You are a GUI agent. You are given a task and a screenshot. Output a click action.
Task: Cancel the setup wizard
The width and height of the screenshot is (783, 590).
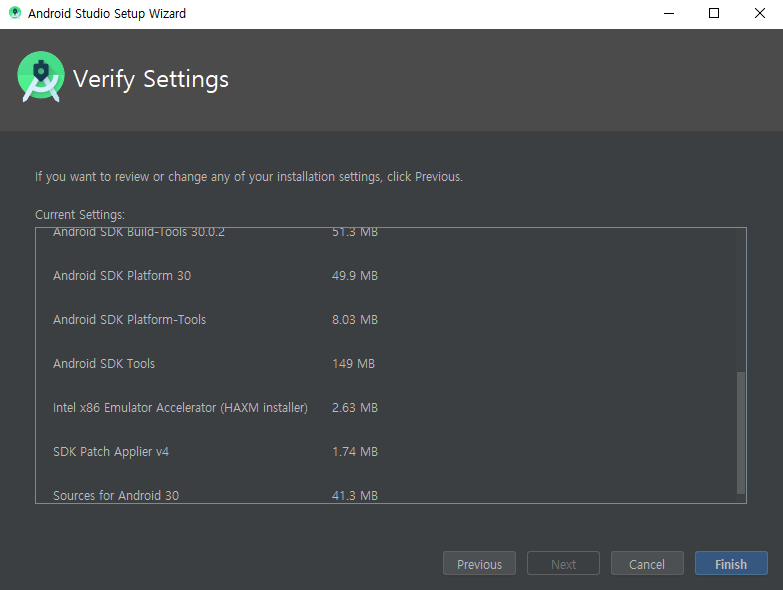647,564
